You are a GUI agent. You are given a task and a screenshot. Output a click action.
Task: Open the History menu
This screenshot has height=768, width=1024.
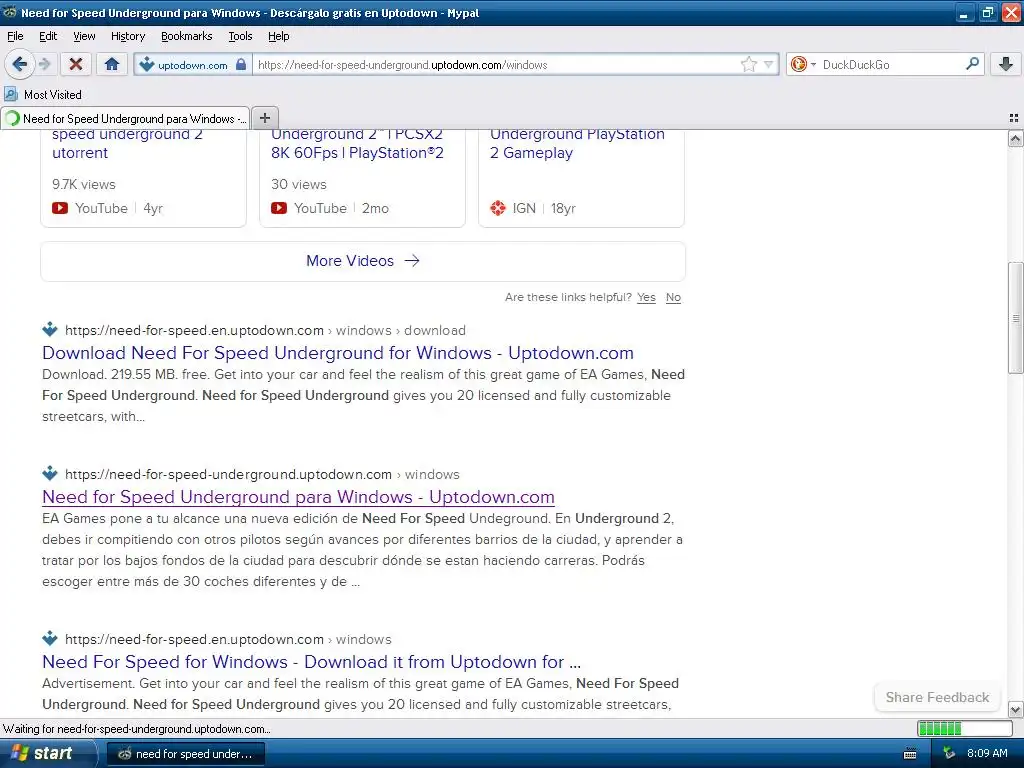(x=127, y=36)
